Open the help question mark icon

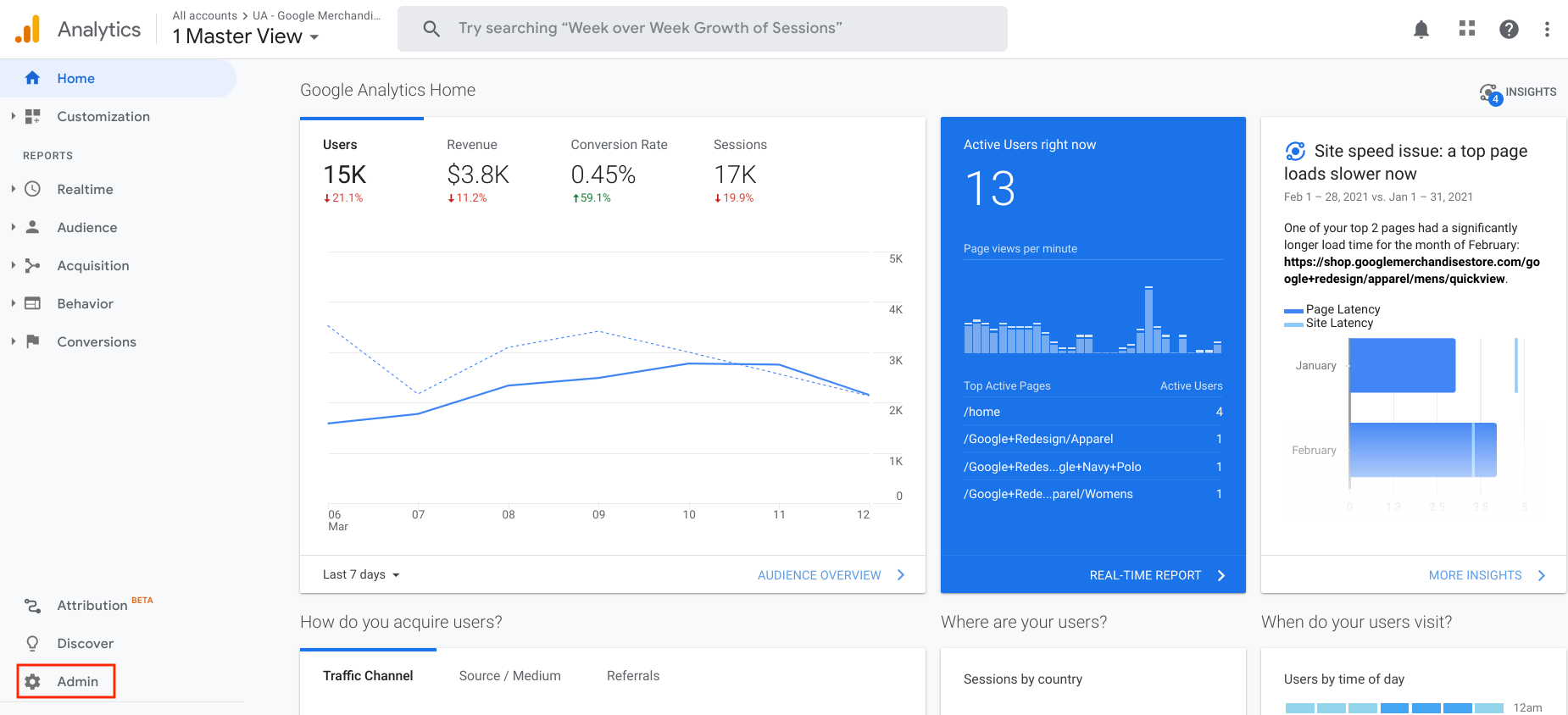[1509, 30]
